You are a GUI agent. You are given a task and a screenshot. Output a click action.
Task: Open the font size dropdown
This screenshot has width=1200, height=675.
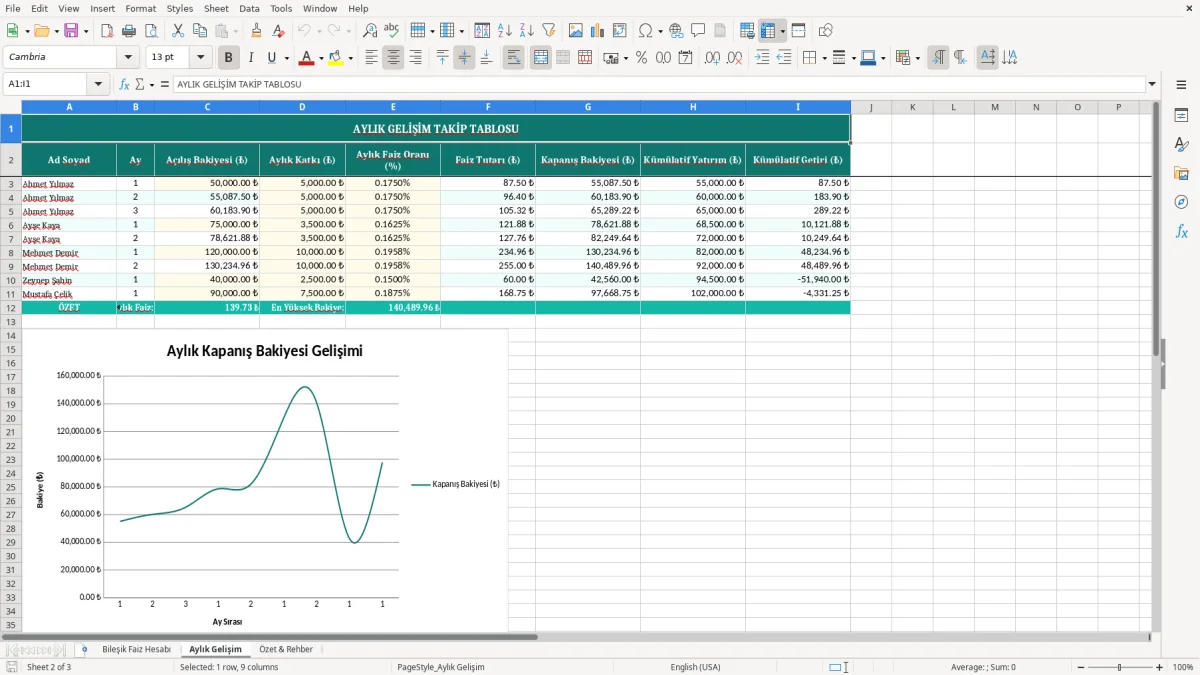click(x=201, y=58)
